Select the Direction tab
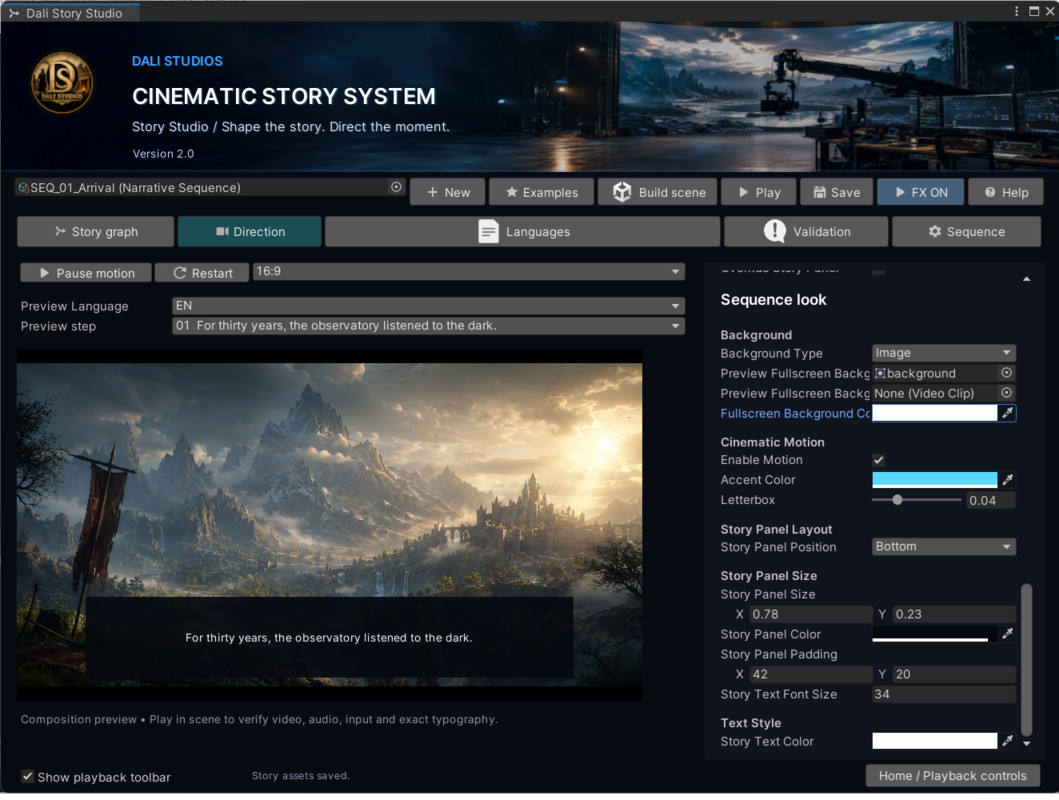This screenshot has width=1059, height=800. coord(249,232)
